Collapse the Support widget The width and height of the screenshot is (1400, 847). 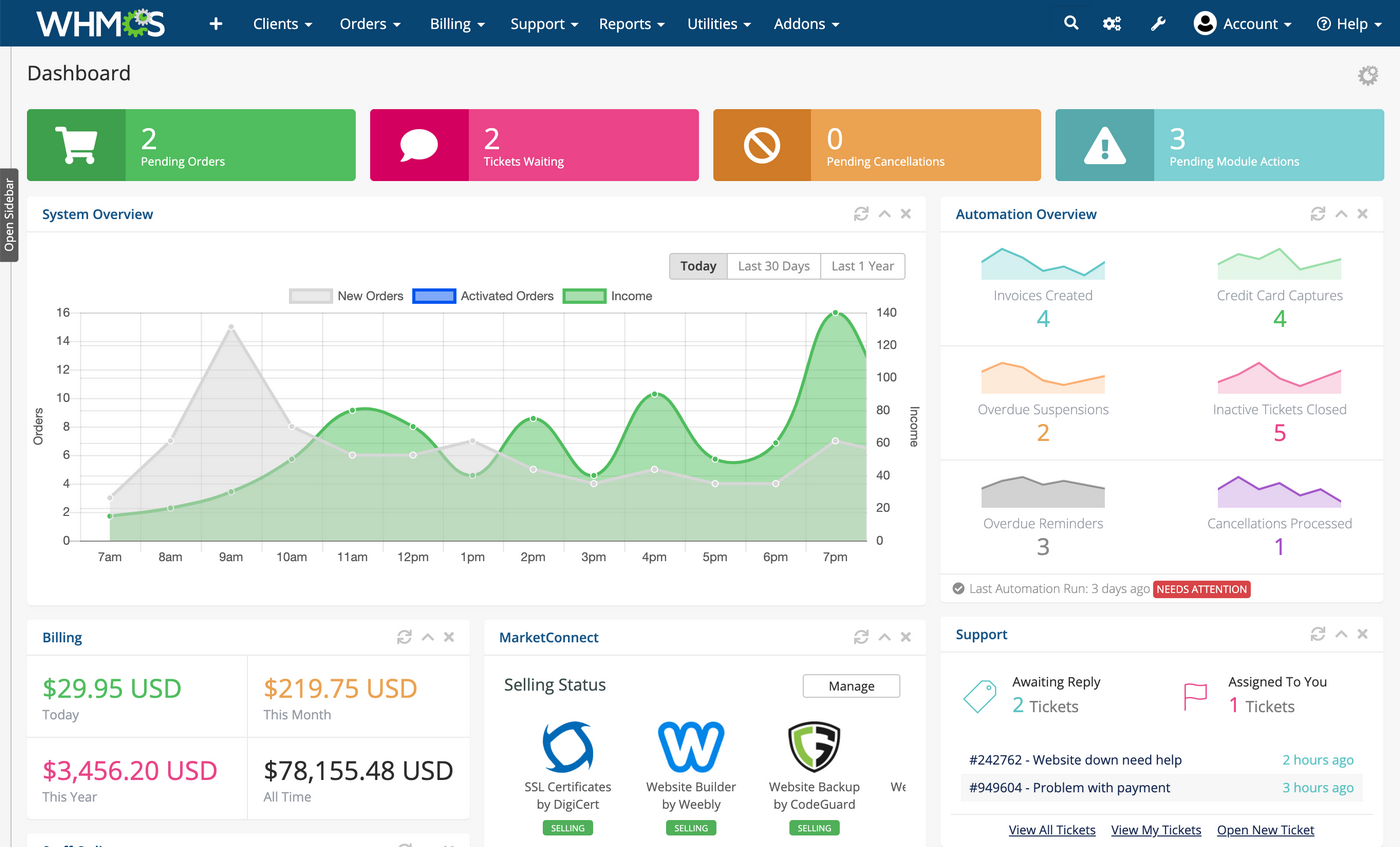[1341, 634]
